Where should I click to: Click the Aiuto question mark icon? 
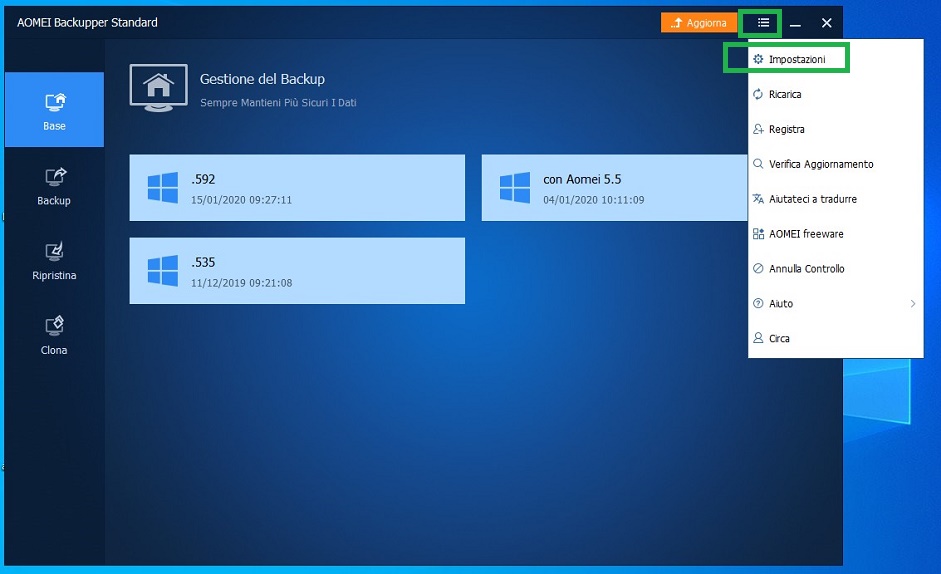pyautogui.click(x=758, y=303)
